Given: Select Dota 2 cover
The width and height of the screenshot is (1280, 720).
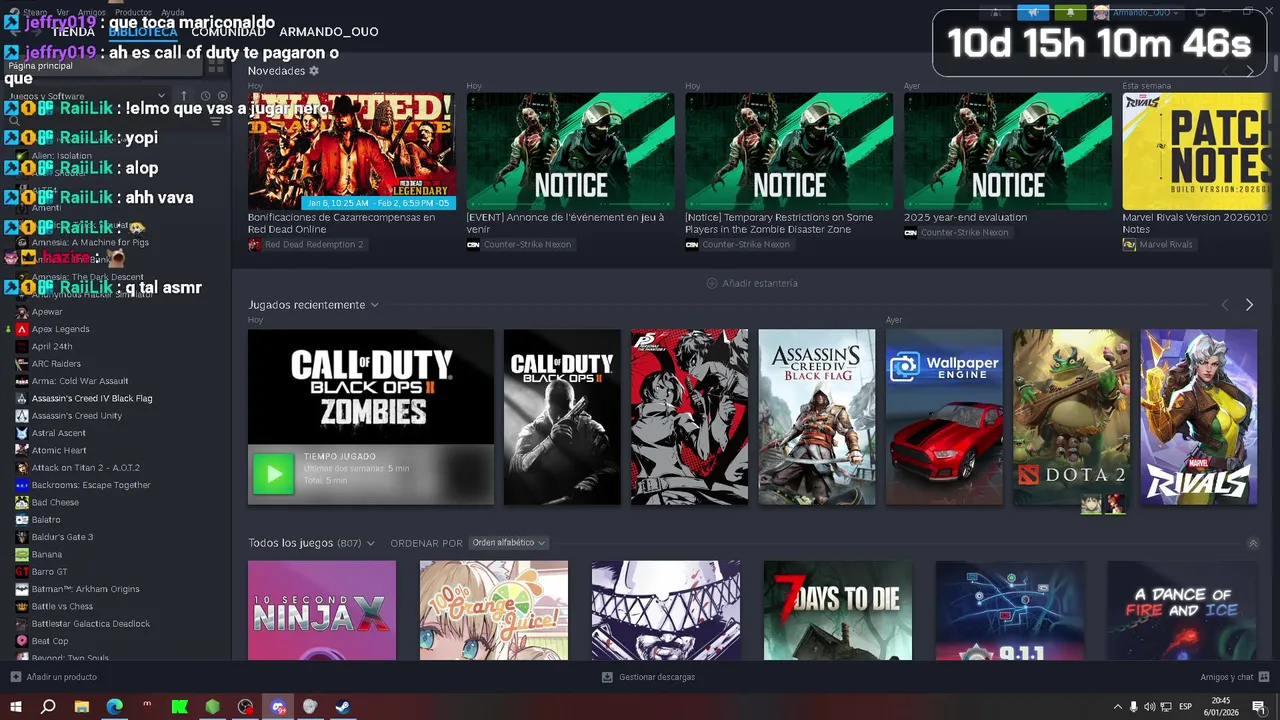Looking at the screenshot, I should coord(1071,417).
